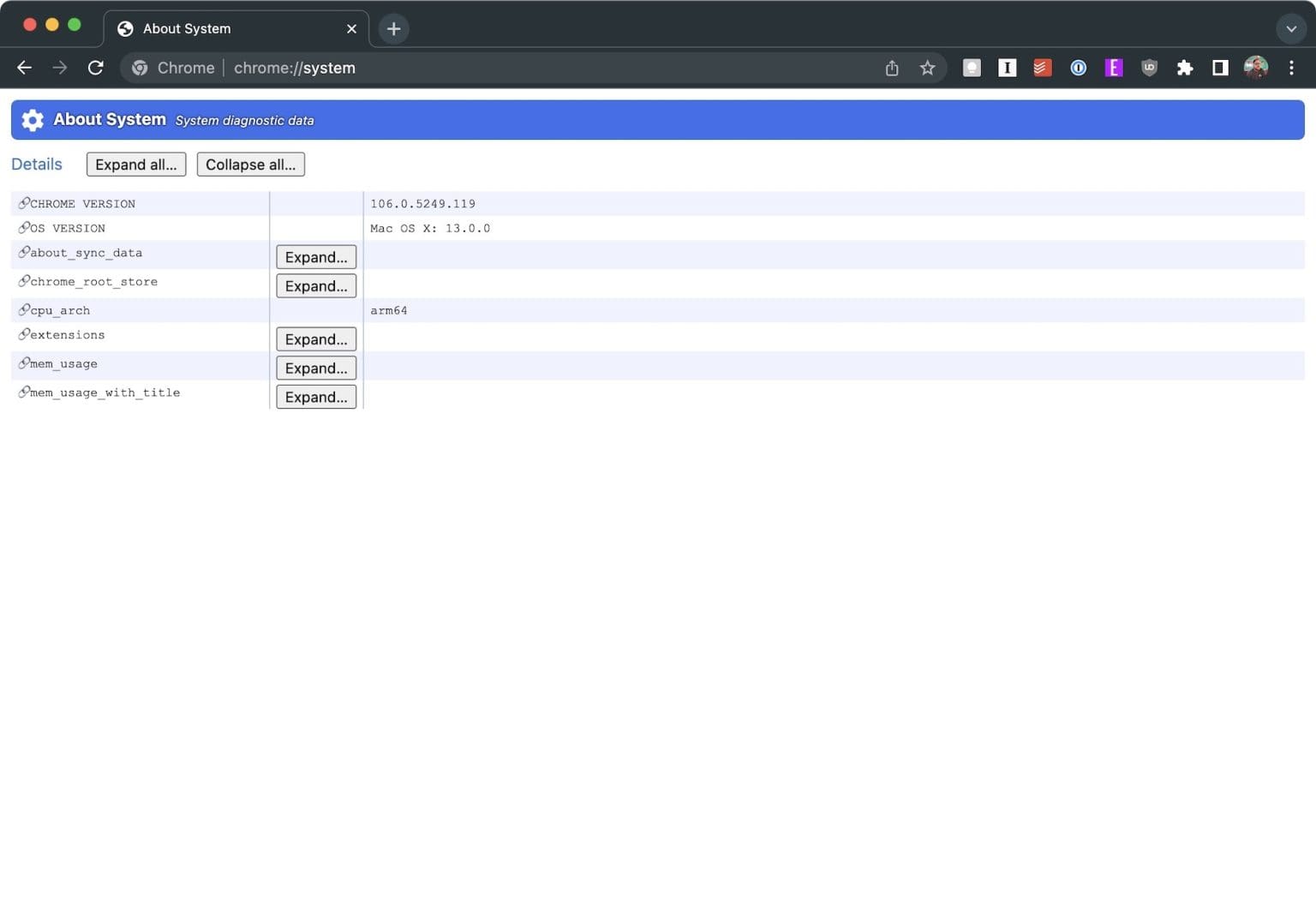Click the Todoist extension icon
1316x899 pixels.
tap(1042, 68)
